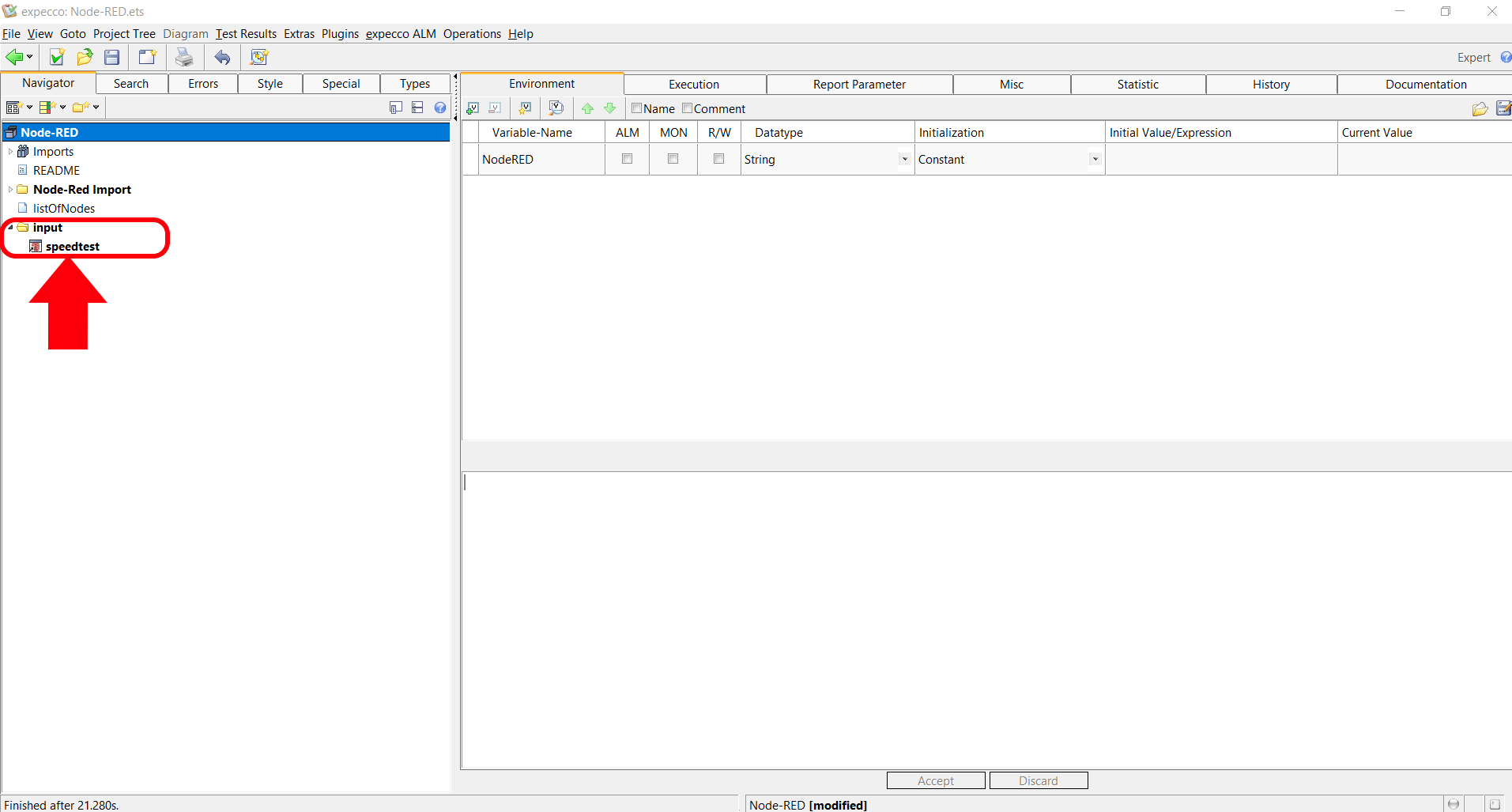Open the Datatype String dropdown
Viewport: 1512px width, 812px height.
pyautogui.click(x=904, y=160)
